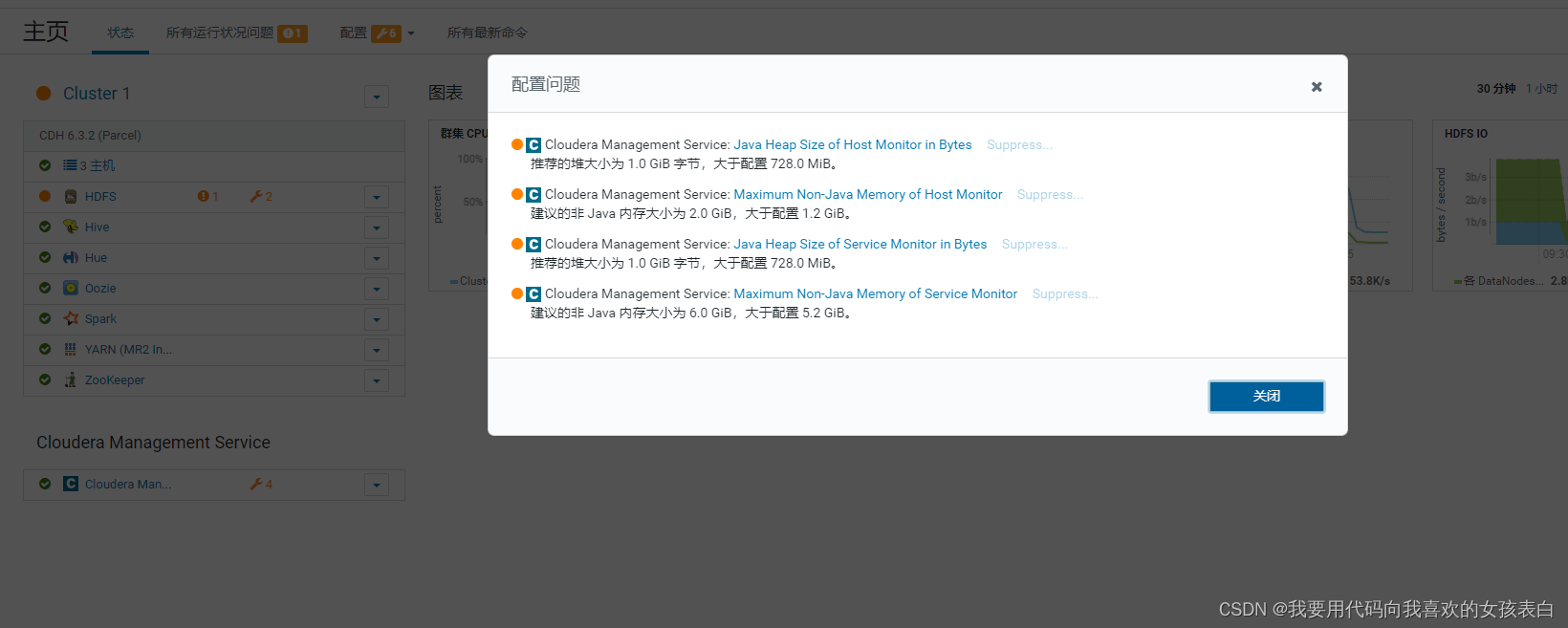This screenshot has width=1568, height=628.
Task: Click the 关闭 button
Action: coord(1267,396)
